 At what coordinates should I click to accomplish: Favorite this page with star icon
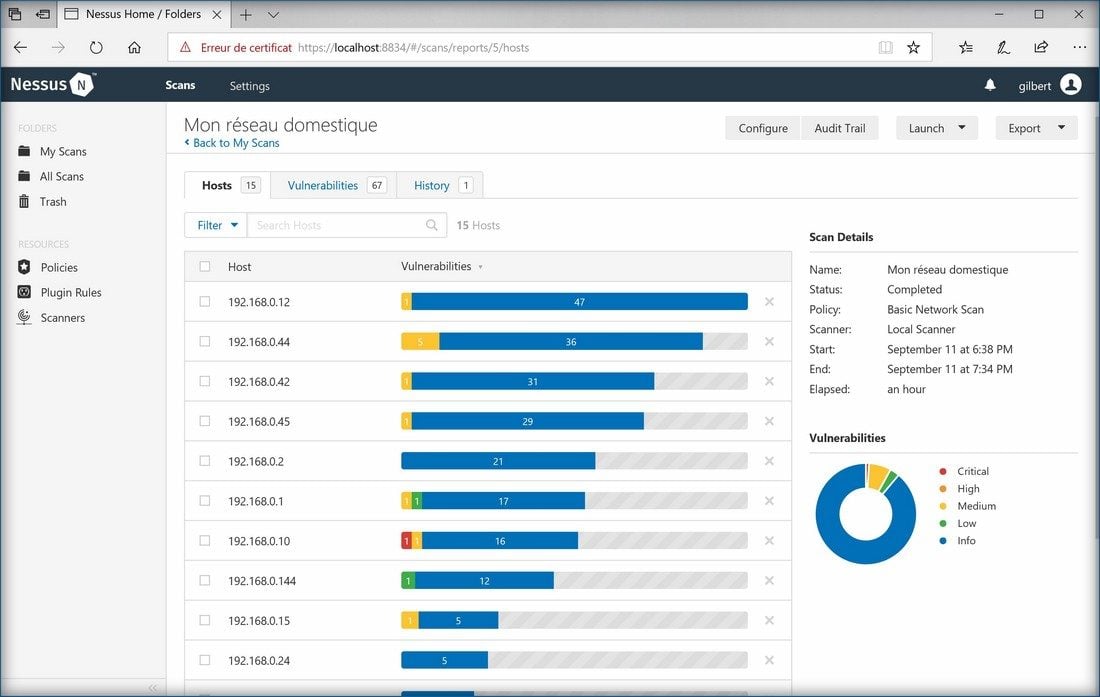tap(913, 47)
